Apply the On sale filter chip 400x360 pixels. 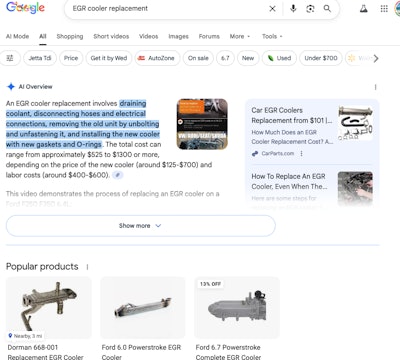point(198,58)
